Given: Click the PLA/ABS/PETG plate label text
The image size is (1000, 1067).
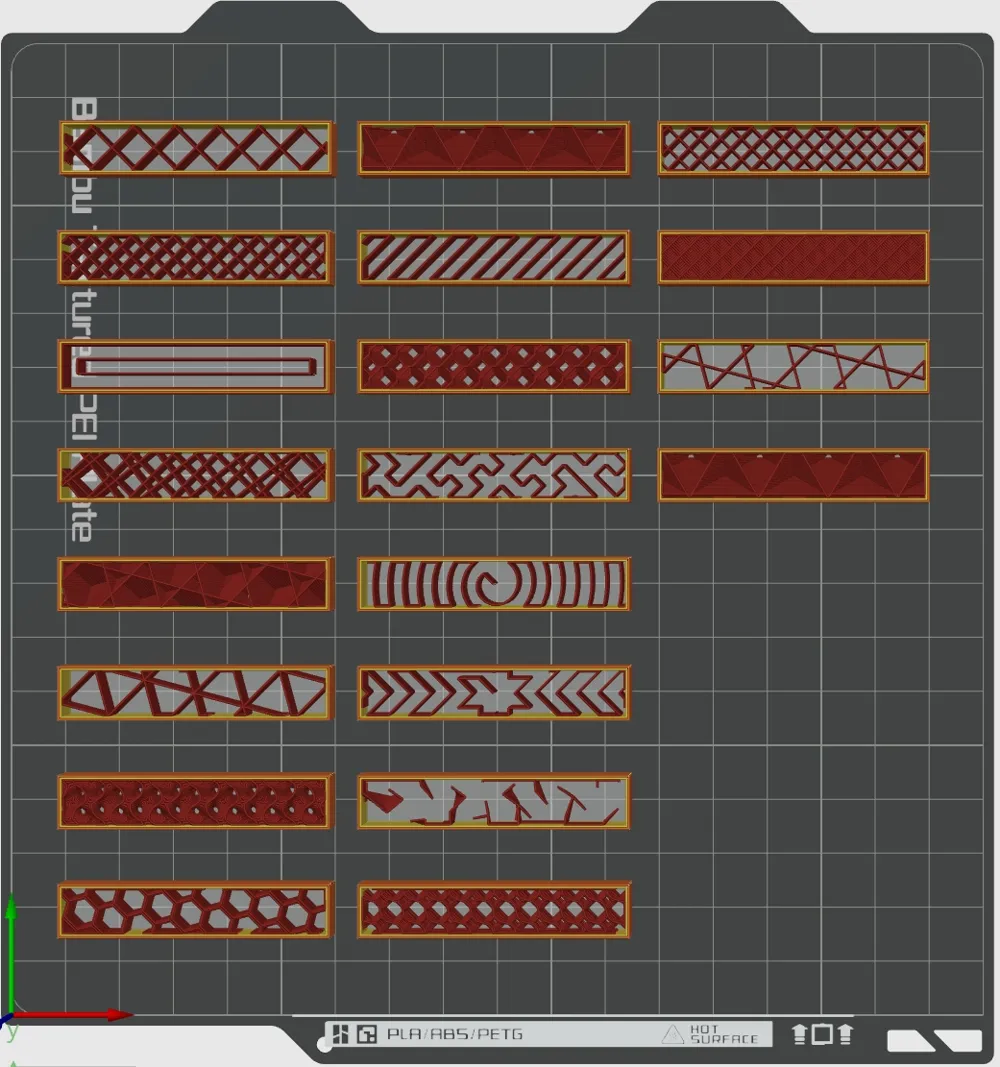Looking at the screenshot, I should click(x=454, y=1034).
